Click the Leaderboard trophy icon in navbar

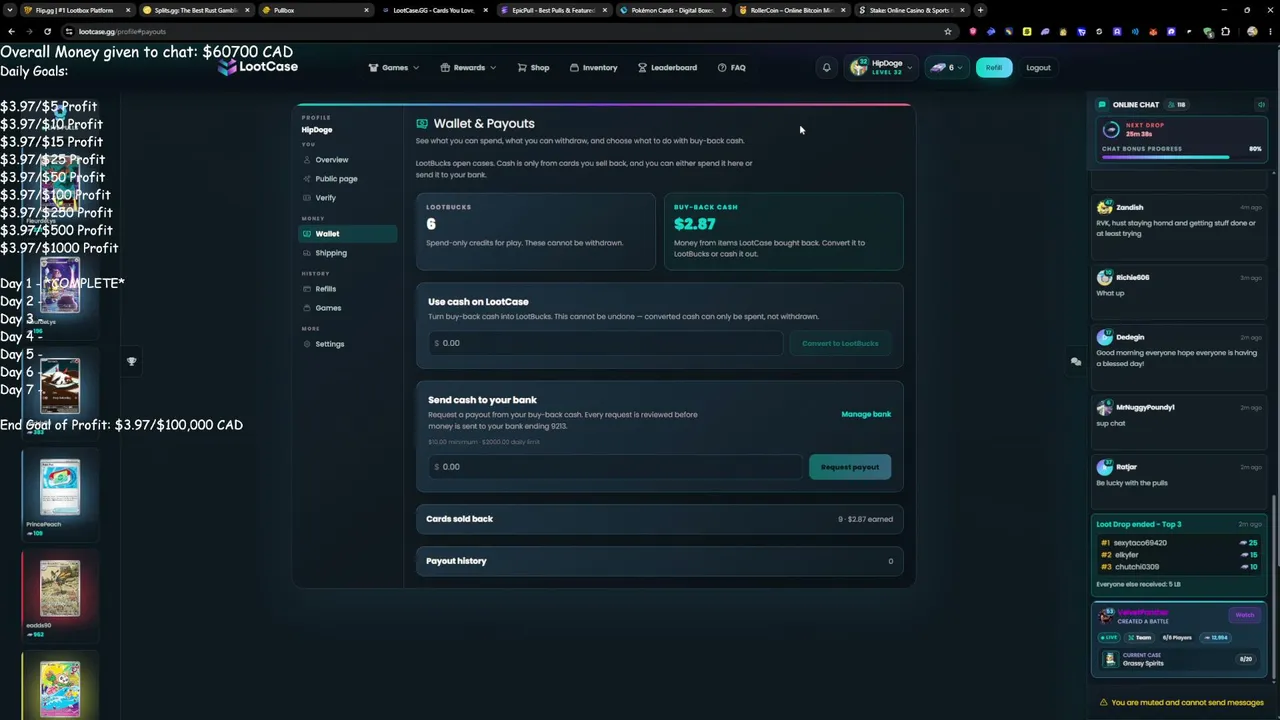(x=643, y=68)
